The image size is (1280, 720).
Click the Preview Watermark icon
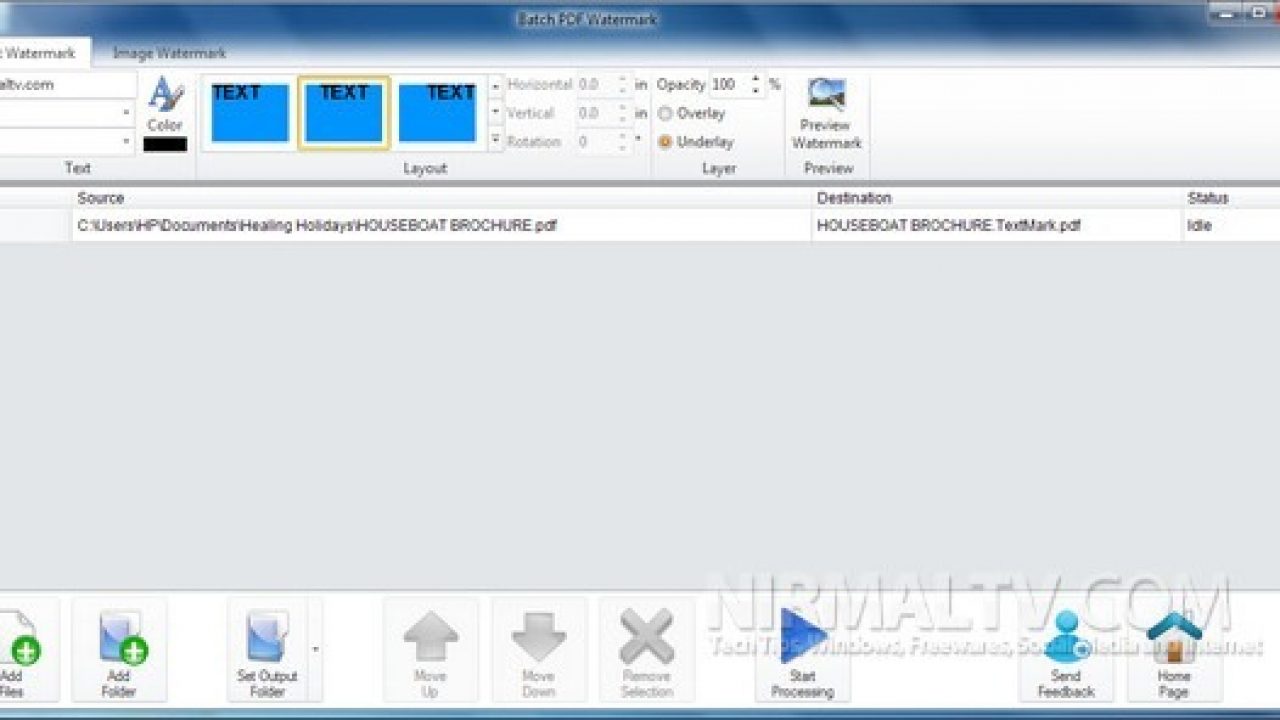827,95
